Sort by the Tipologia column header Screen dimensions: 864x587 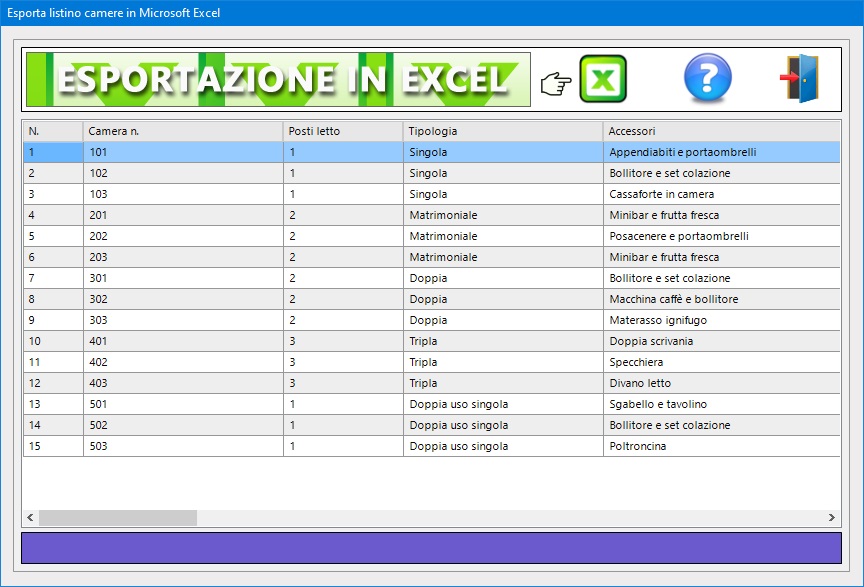tap(503, 131)
